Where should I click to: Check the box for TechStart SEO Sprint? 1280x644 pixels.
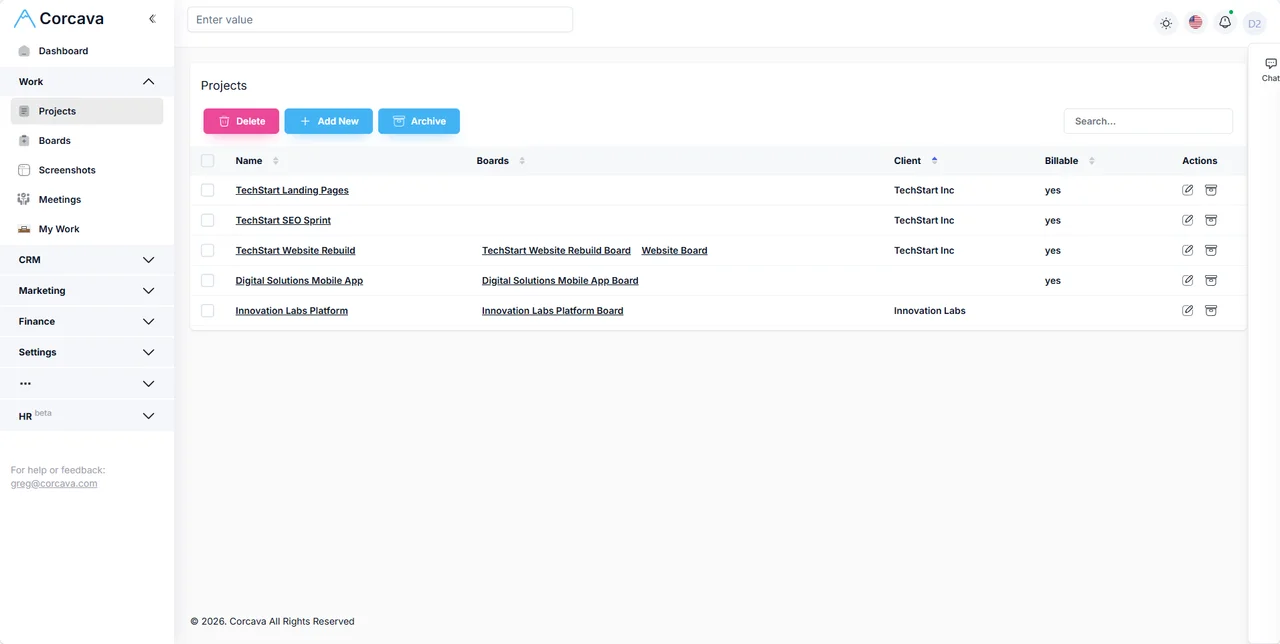207,220
